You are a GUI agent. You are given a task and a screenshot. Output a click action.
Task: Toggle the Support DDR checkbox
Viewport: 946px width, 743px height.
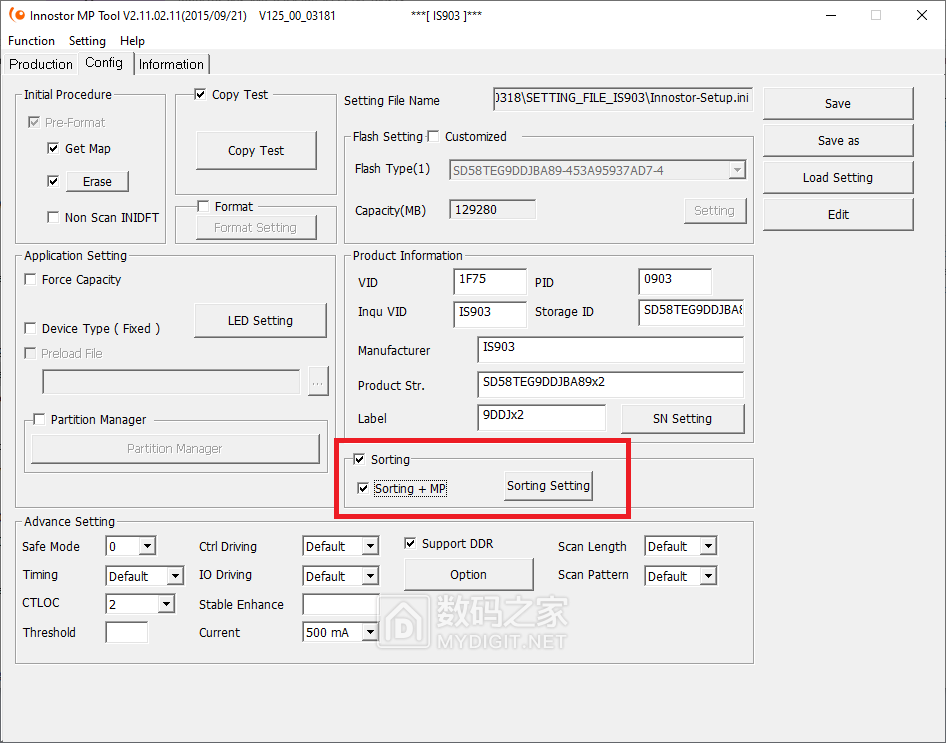coord(410,544)
